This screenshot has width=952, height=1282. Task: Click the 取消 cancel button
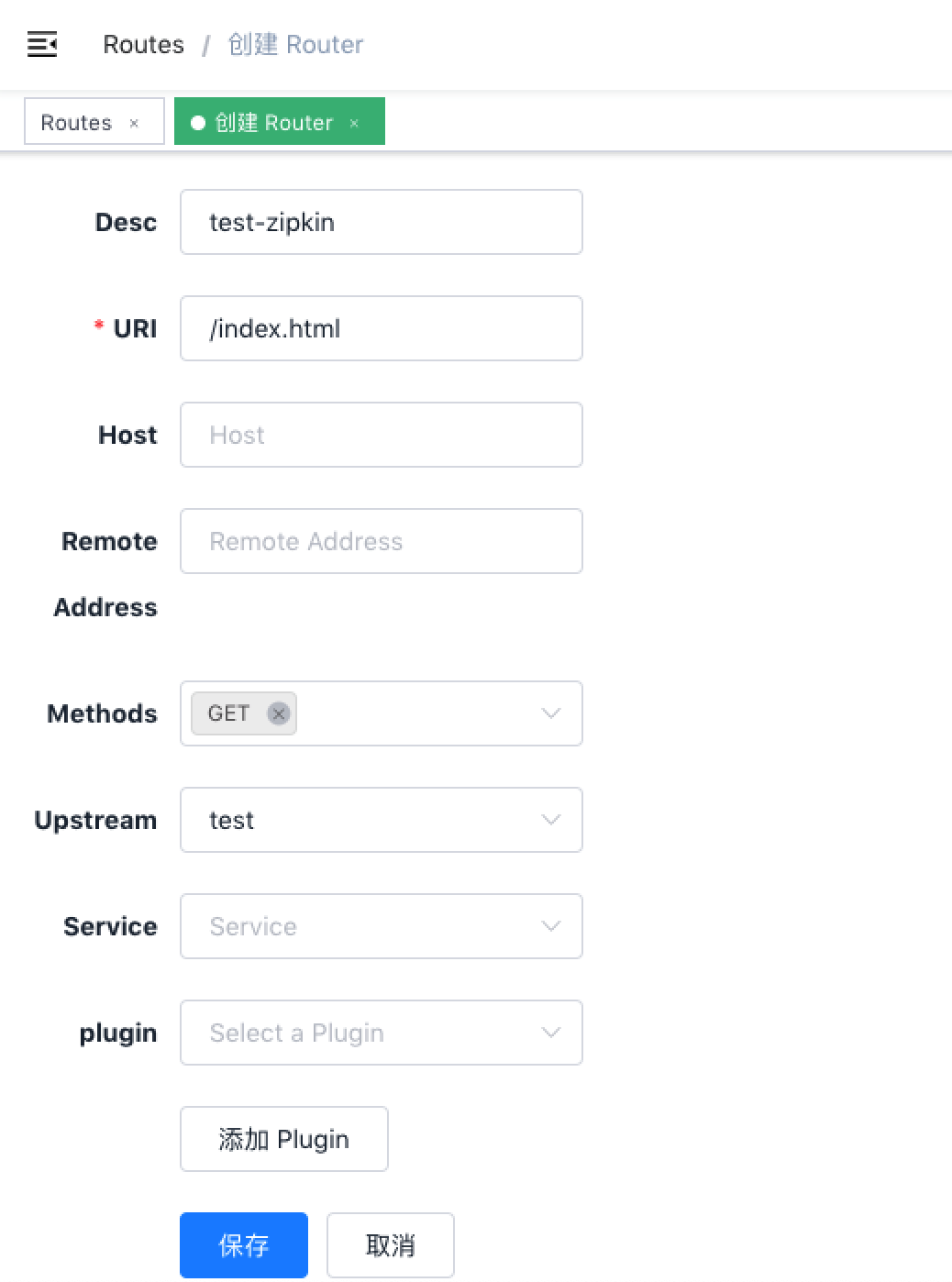(390, 1244)
